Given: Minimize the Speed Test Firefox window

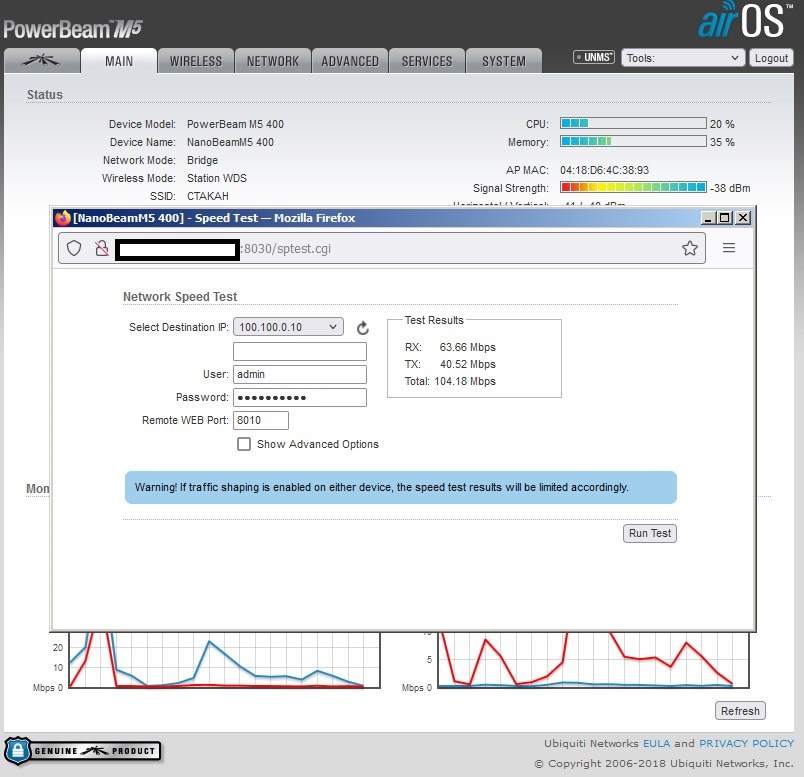Looking at the screenshot, I should coord(709,218).
